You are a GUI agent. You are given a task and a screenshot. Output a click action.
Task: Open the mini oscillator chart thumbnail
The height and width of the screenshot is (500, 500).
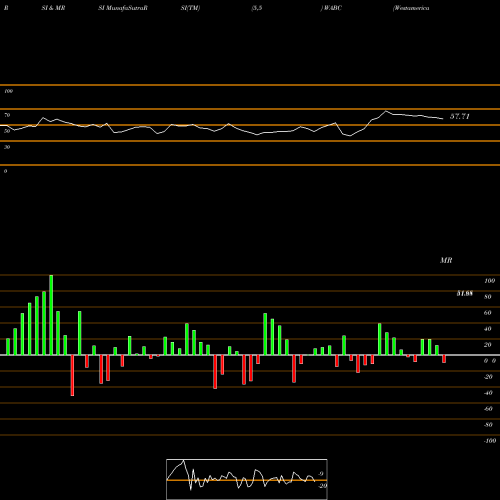(x=247, y=479)
